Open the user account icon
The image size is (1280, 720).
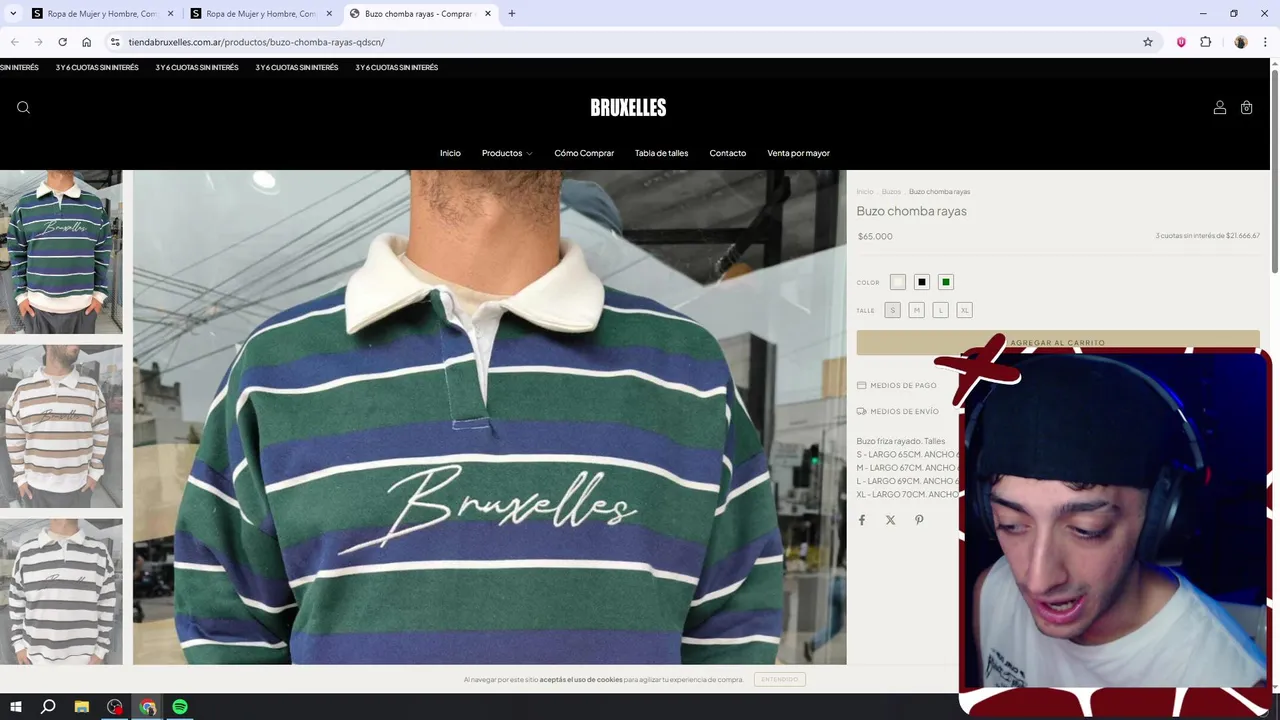click(x=1219, y=108)
